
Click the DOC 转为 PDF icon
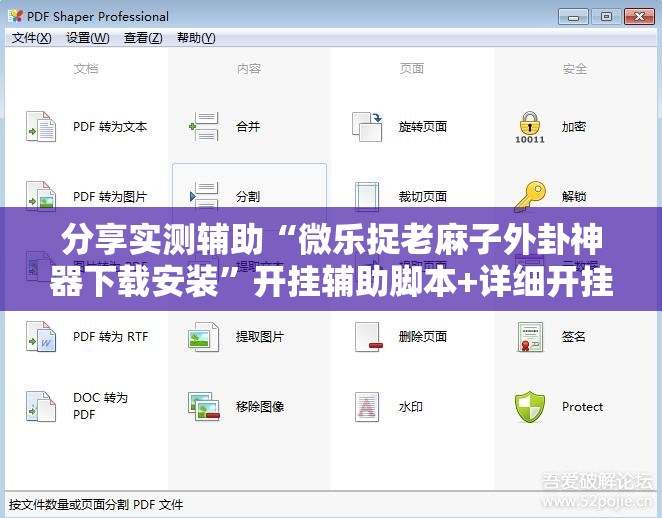pos(41,407)
